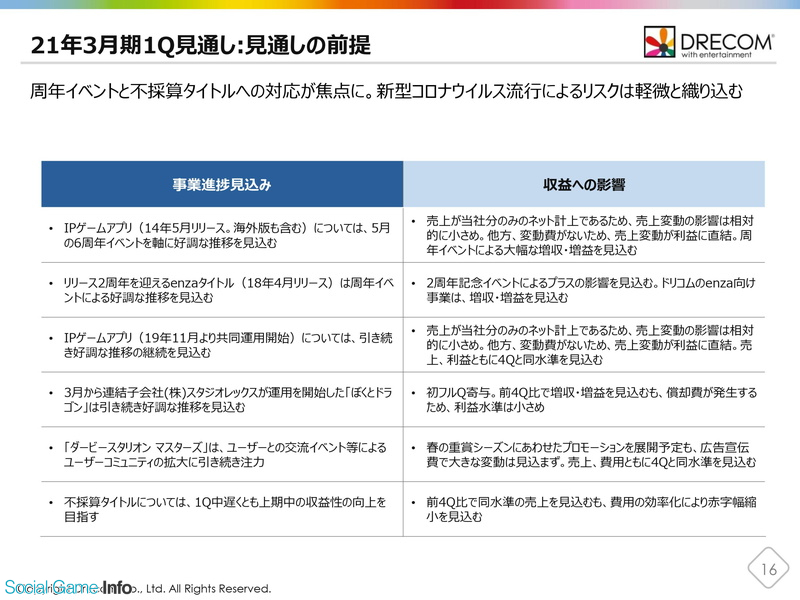Select the cell about リリース2周年を迎えるenzaタイトル
Image resolution: width=800 pixels, height=600 pixels.
pos(222,290)
